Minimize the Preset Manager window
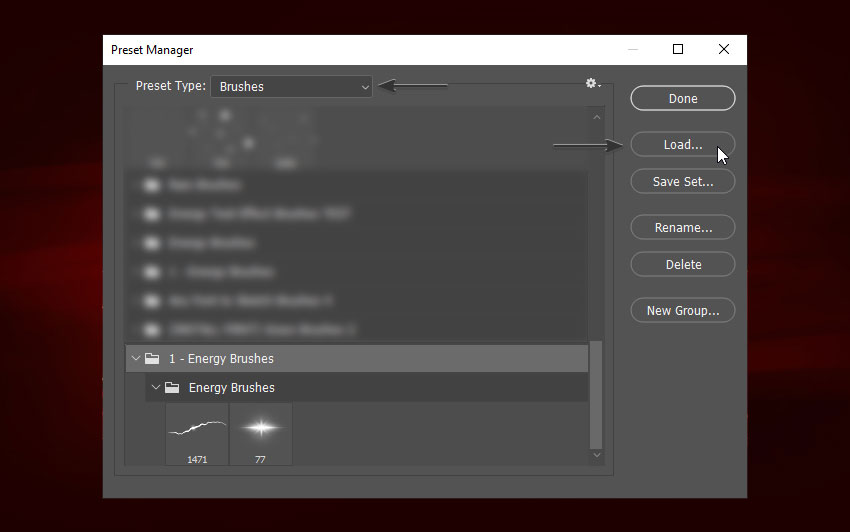 pyautogui.click(x=632, y=50)
